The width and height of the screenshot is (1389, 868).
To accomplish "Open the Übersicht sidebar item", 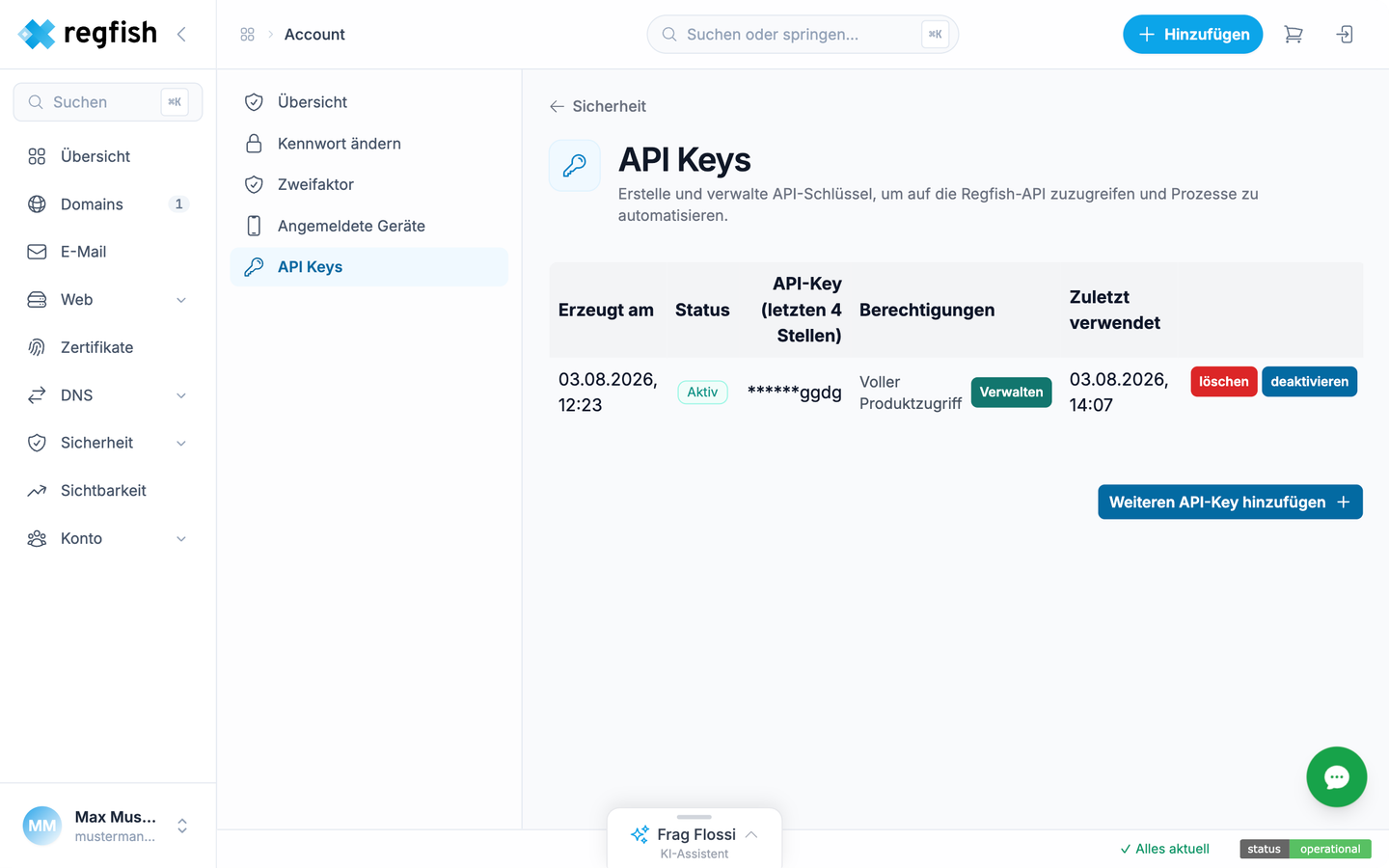I will pyautogui.click(x=108, y=156).
